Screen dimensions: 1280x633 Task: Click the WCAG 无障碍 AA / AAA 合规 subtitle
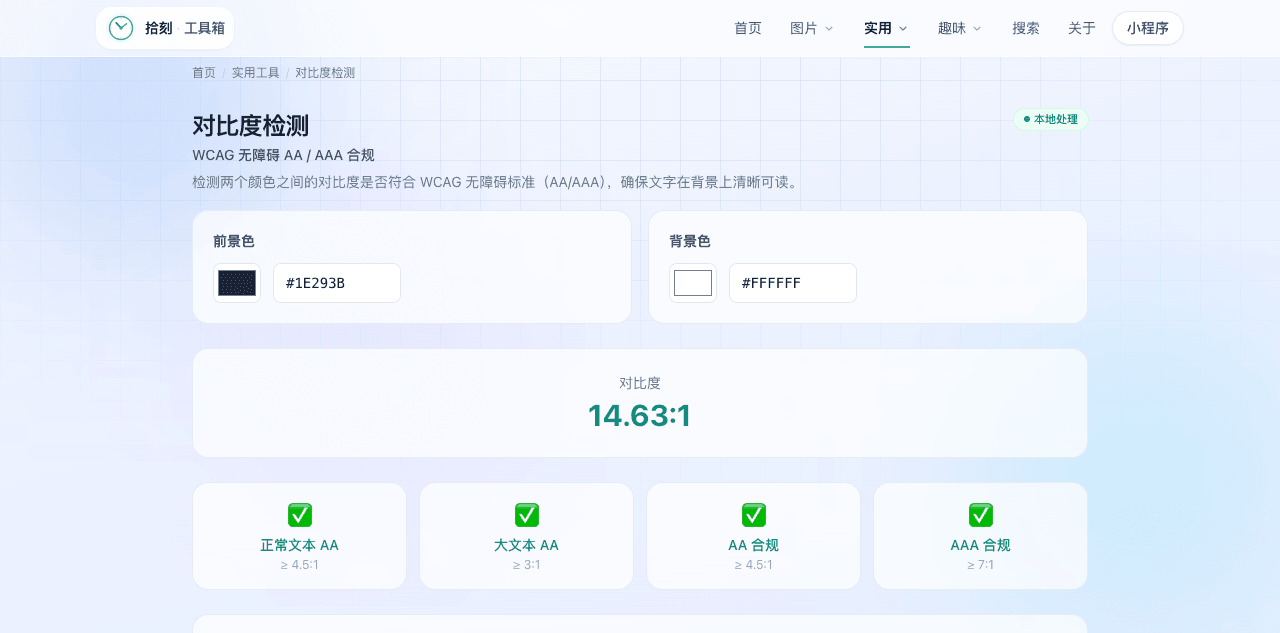pyautogui.click(x=283, y=155)
